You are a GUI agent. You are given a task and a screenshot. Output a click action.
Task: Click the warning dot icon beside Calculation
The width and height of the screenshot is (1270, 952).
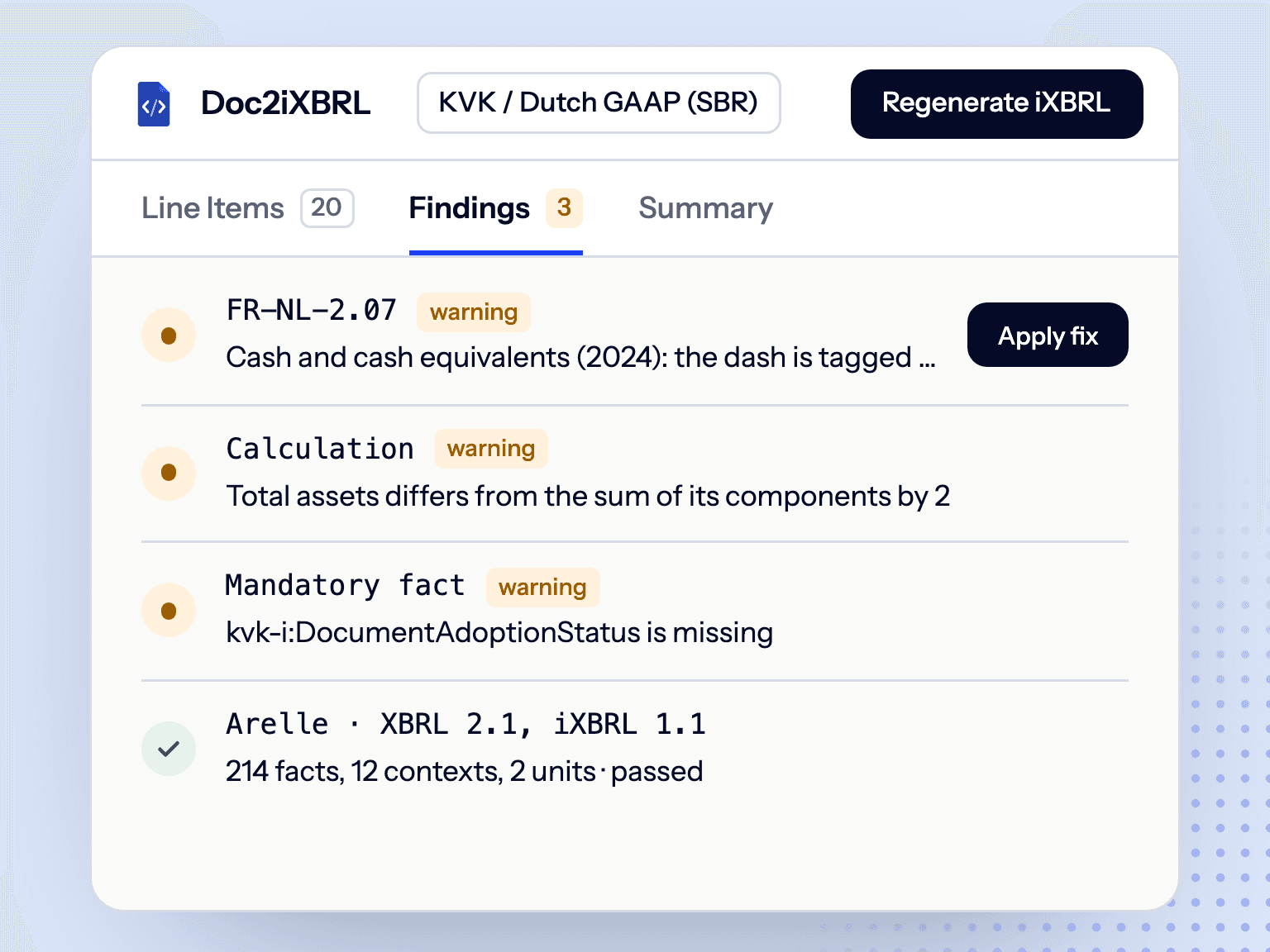[169, 473]
